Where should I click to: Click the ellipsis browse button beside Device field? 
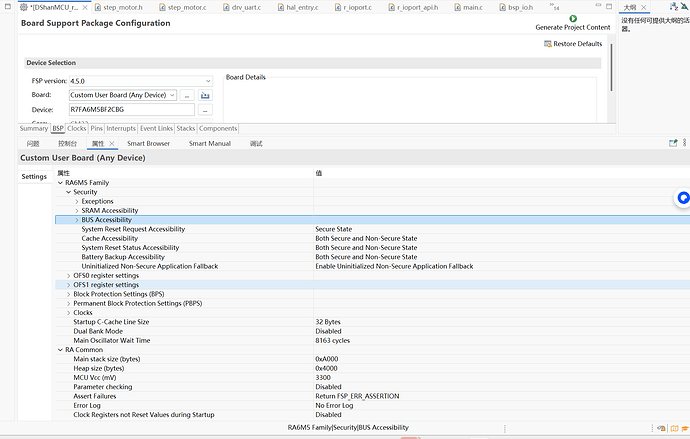[205, 110]
